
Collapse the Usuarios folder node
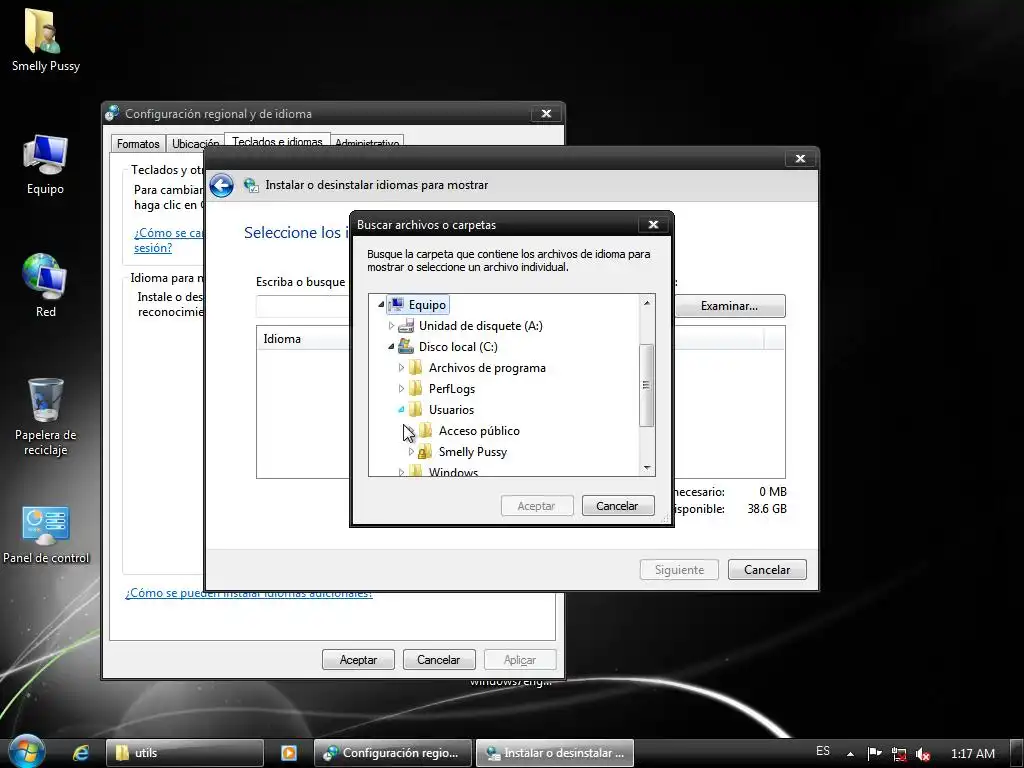click(401, 409)
